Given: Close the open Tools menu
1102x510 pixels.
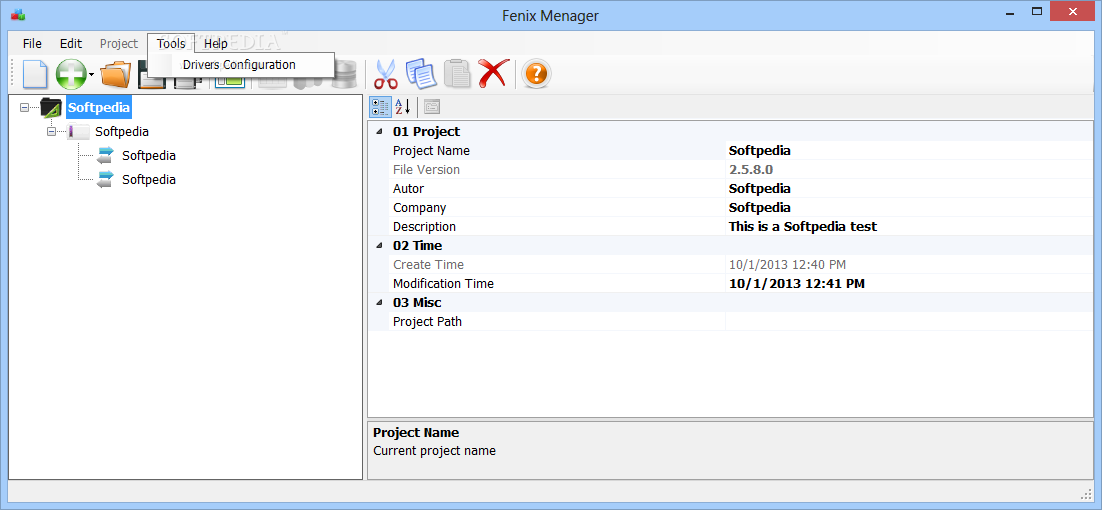Looking at the screenshot, I should [x=171, y=44].
